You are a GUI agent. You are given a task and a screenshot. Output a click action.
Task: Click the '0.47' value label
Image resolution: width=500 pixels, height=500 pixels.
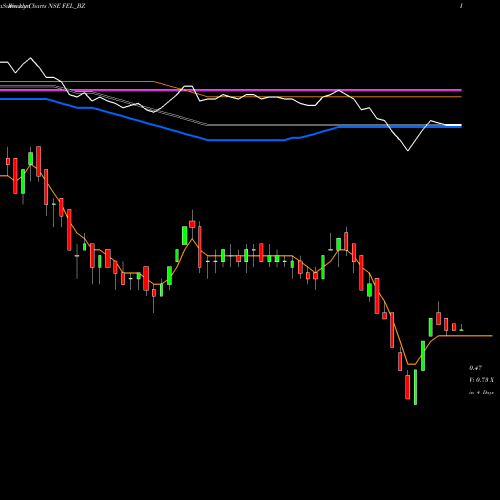coord(475,368)
